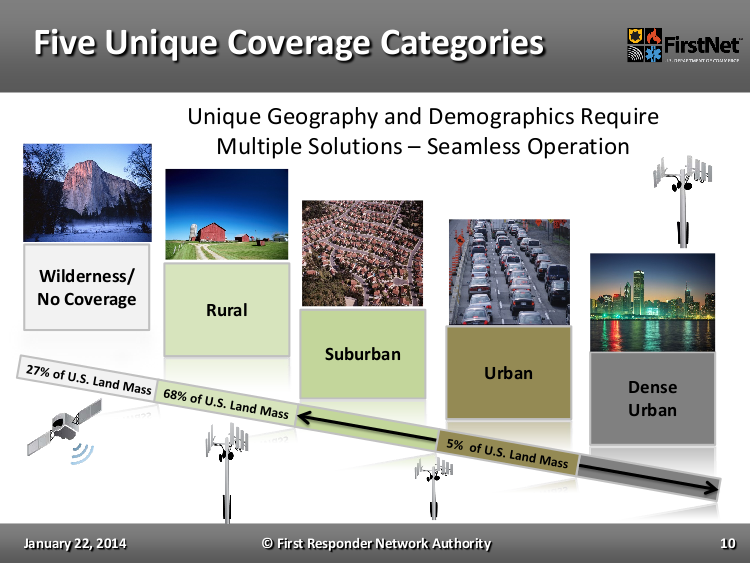Click the cell tower below Rural box

tap(227, 472)
